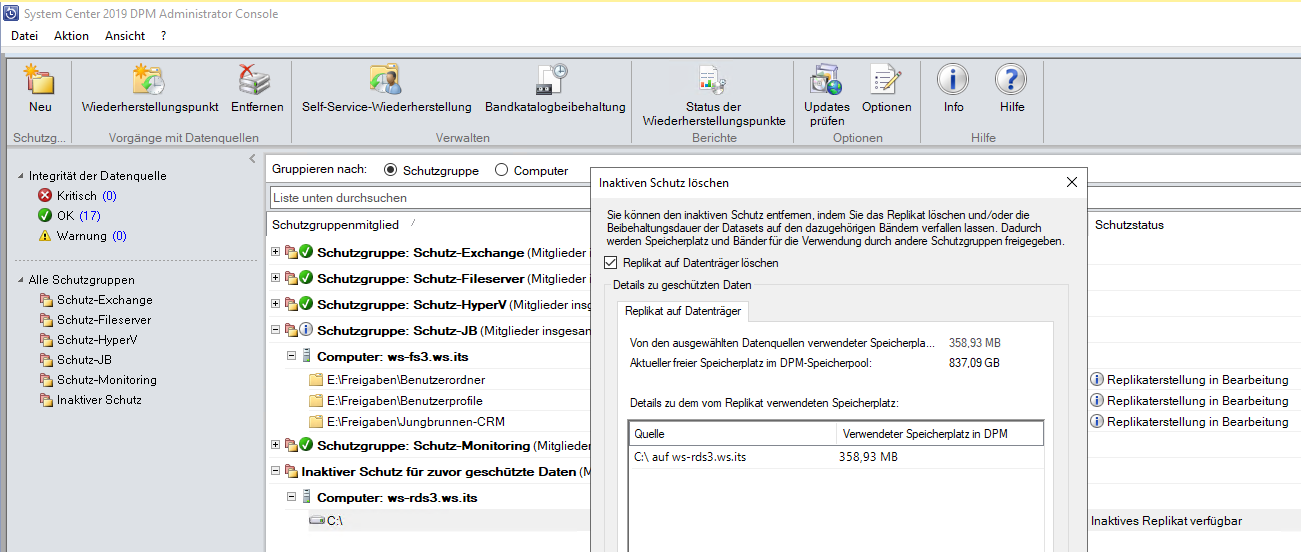Screen dimensions: 1301x552
Task: Collapse the Schutz-JB protection group
Action: pyautogui.click(x=276, y=330)
